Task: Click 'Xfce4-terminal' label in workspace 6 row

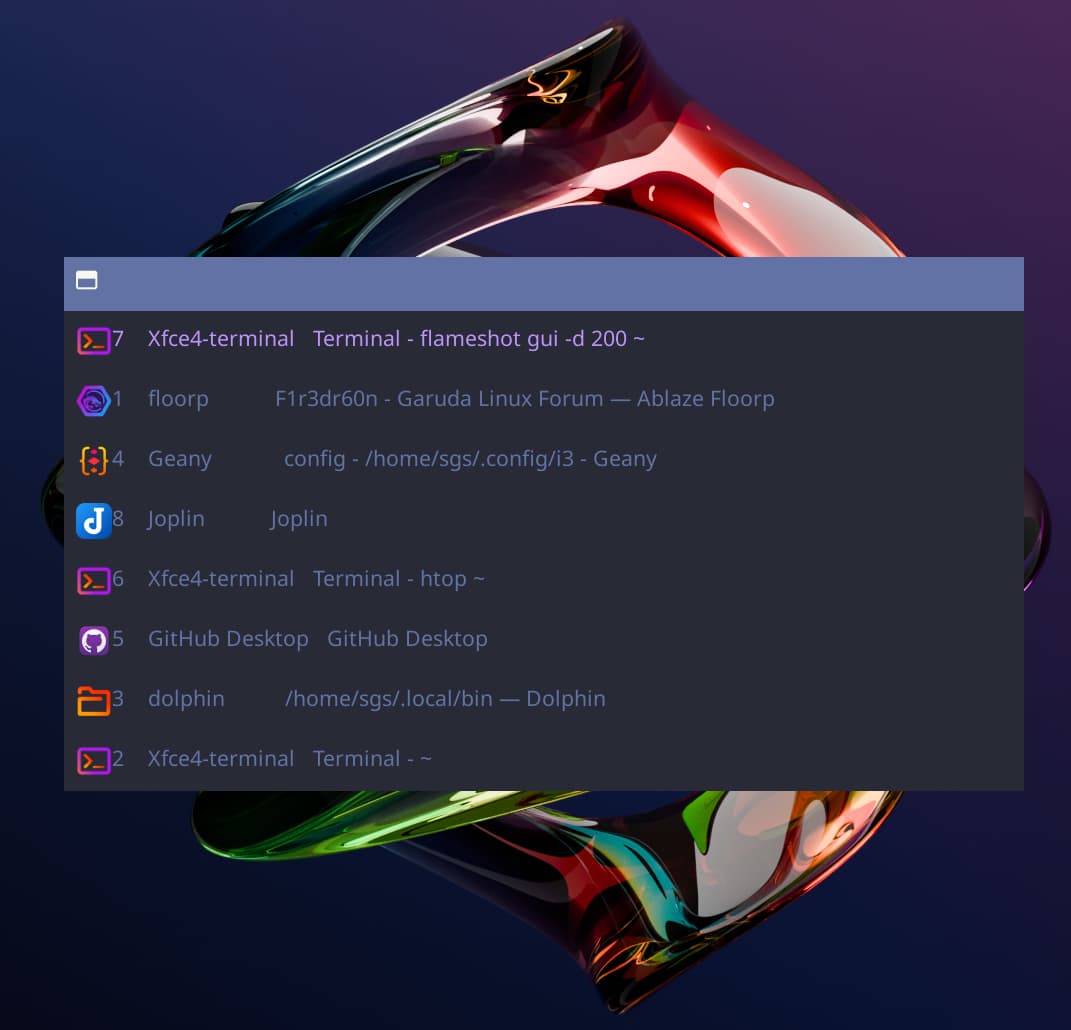Action: (221, 579)
